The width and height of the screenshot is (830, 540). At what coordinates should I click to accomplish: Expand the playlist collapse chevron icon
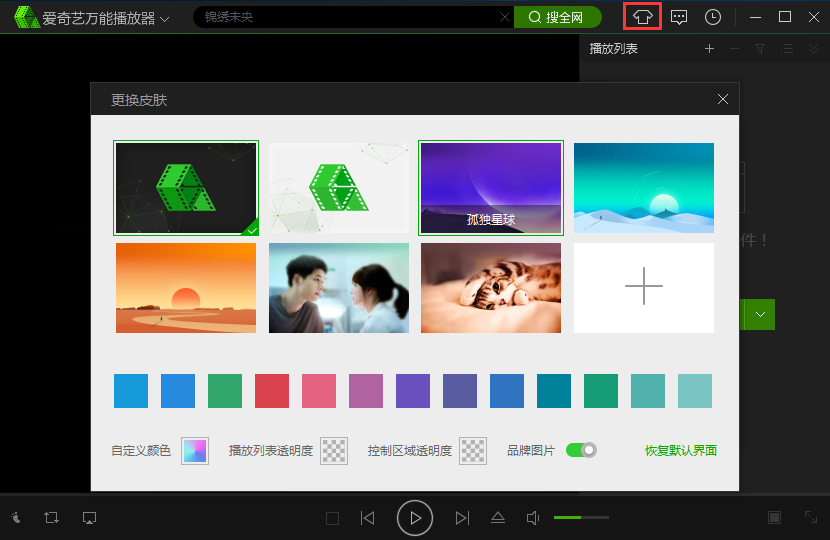[x=814, y=49]
